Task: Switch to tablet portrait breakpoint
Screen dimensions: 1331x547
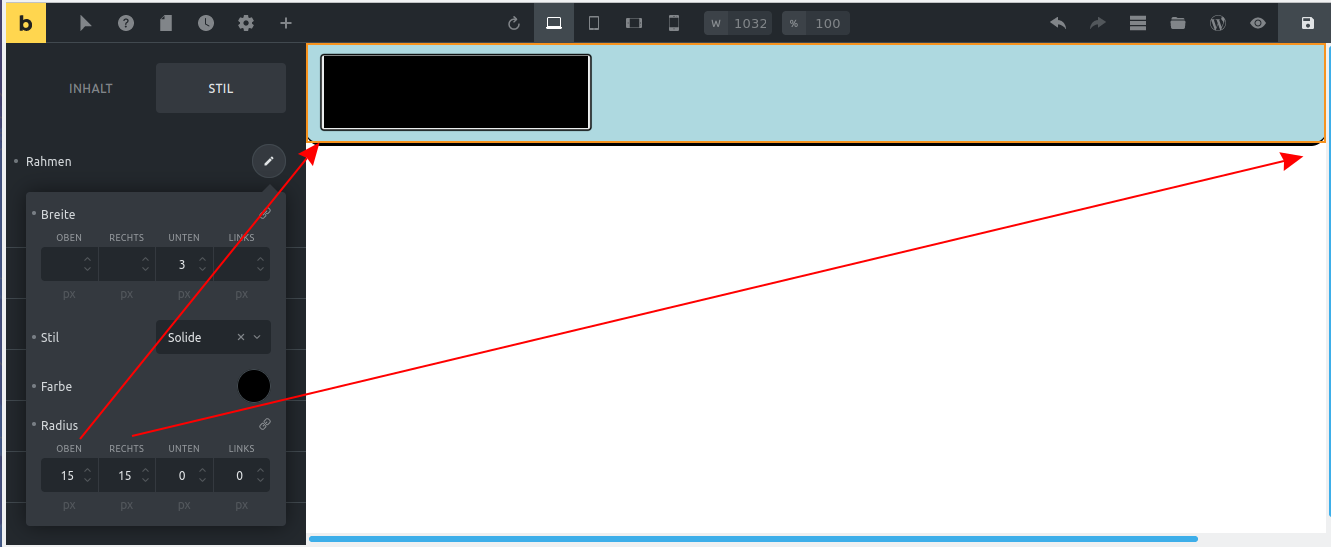Action: (x=594, y=23)
